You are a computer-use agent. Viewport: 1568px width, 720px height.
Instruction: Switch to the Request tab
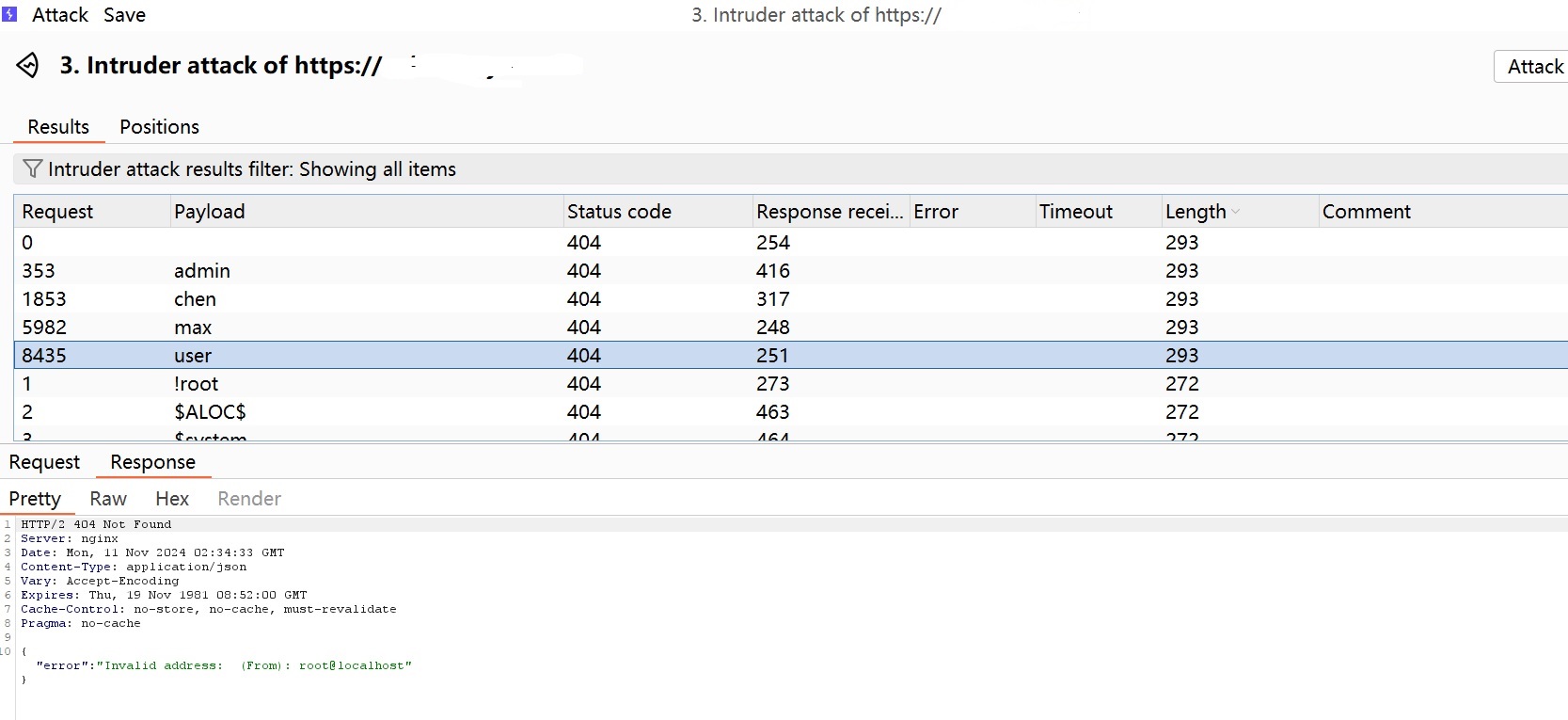(x=44, y=462)
